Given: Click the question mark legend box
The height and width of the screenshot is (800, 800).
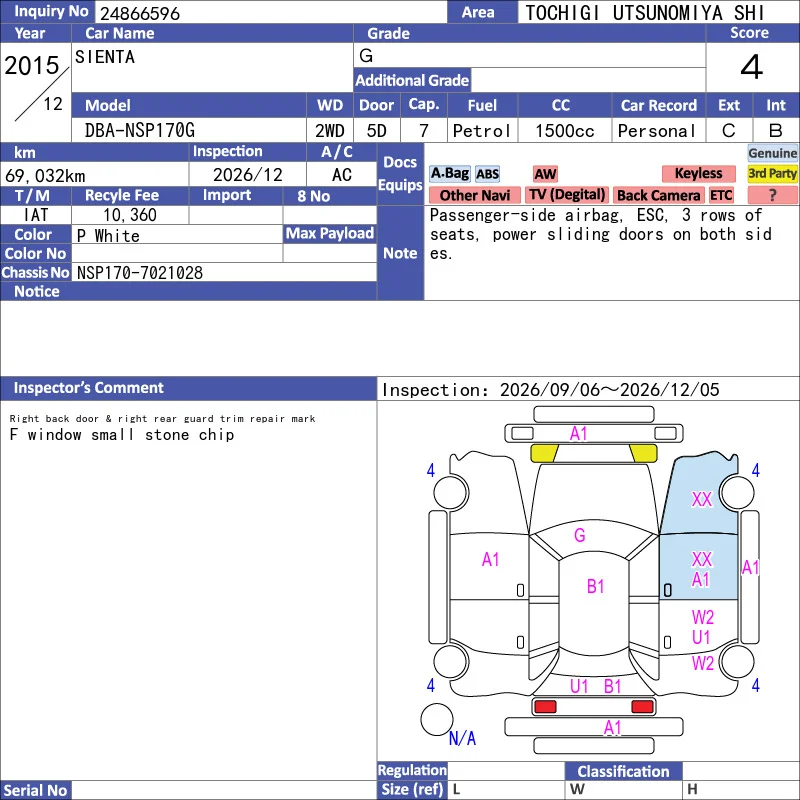Looking at the screenshot, I should pyautogui.click(x=772, y=195).
